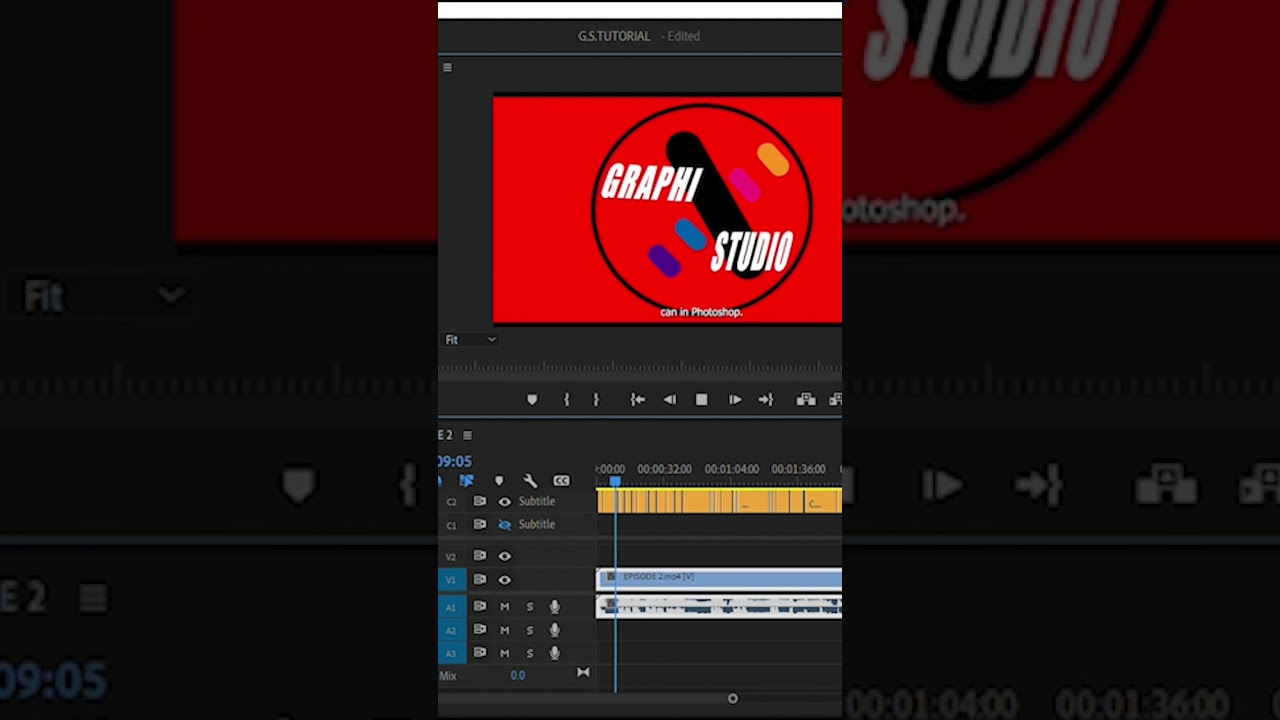Toggle Linked Selection in the timeline
This screenshot has height=720, width=1280.
[x=466, y=481]
